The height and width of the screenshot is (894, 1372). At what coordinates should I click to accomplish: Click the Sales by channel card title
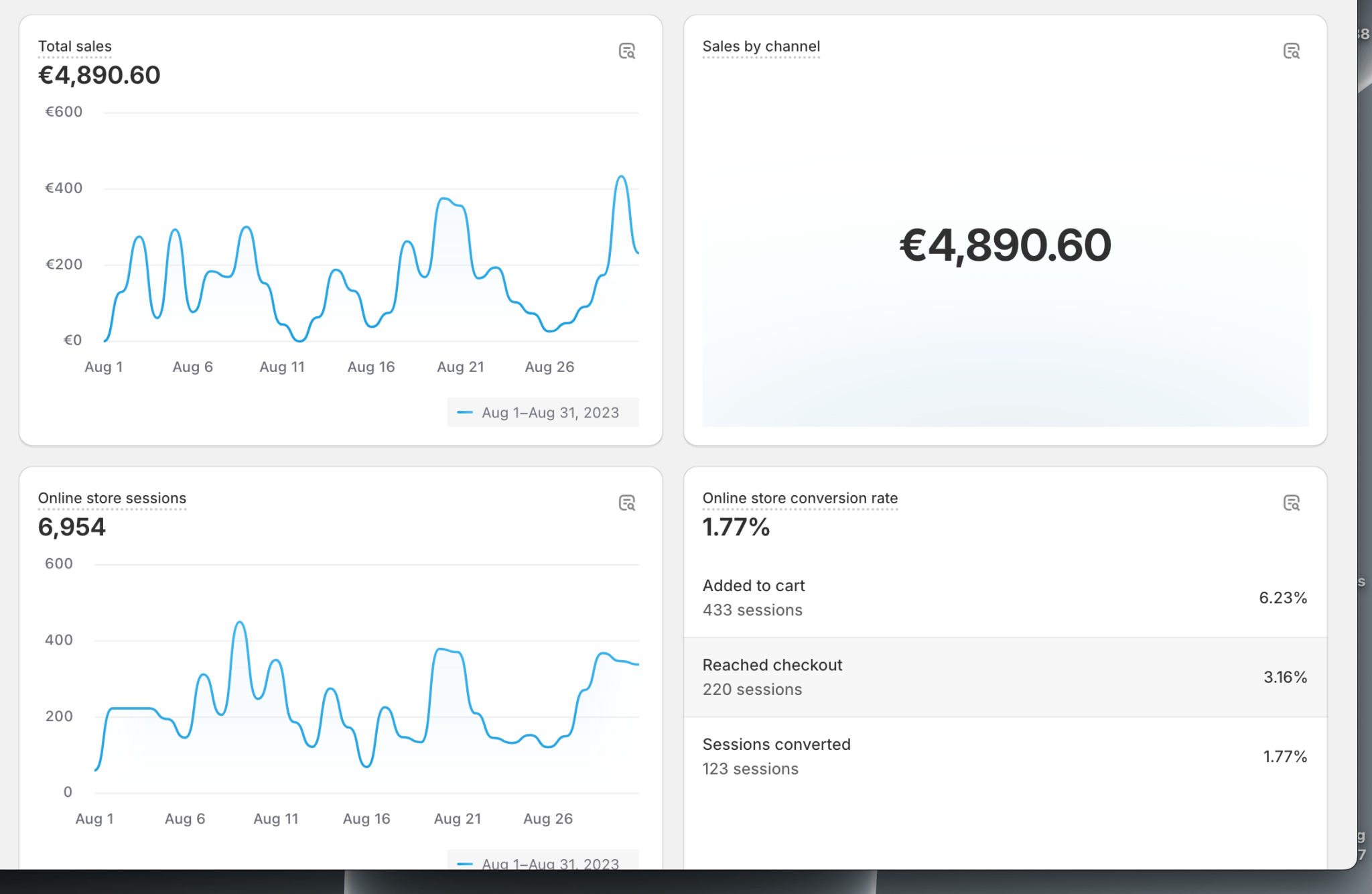760,46
